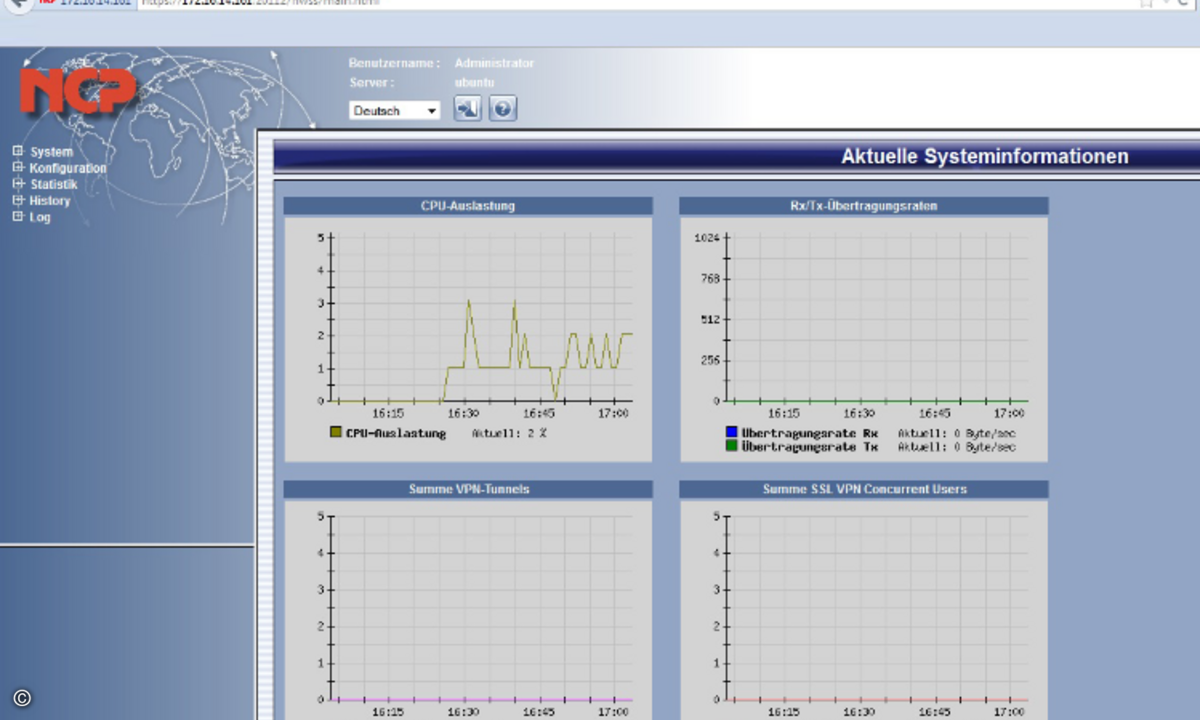Expand the Statistik node plus icon

click(x=18, y=184)
